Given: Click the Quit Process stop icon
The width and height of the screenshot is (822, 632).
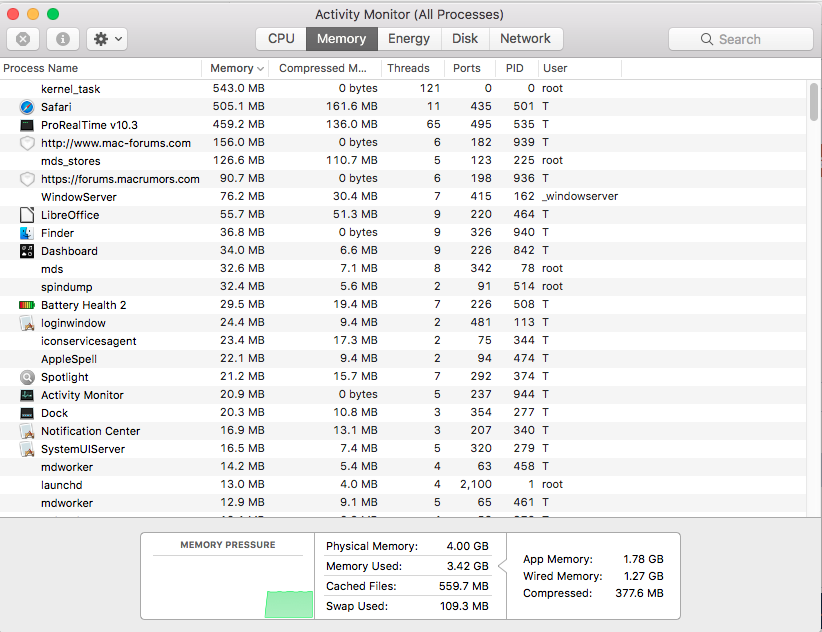Looking at the screenshot, I should 23,39.
